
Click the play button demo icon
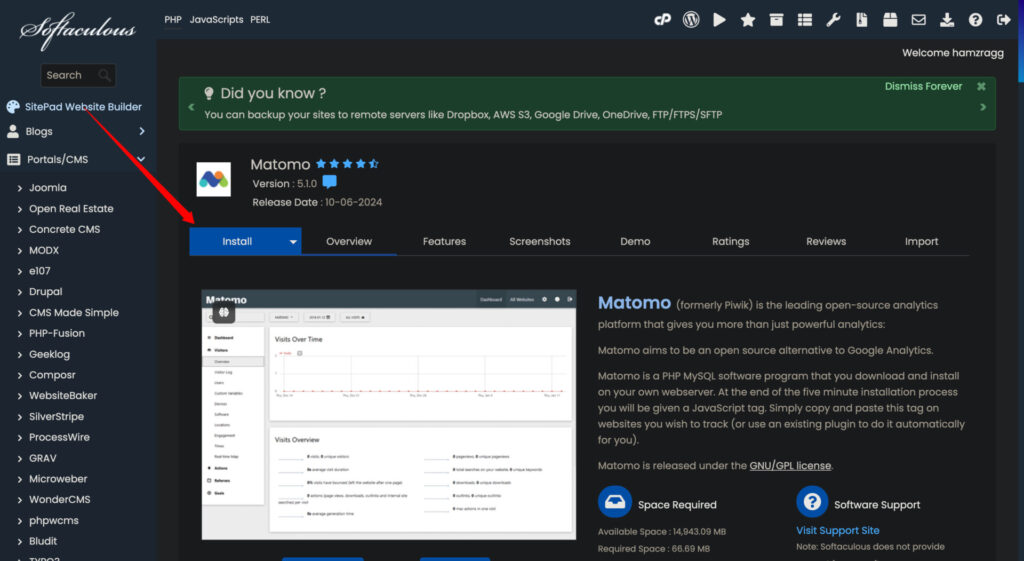pos(719,20)
